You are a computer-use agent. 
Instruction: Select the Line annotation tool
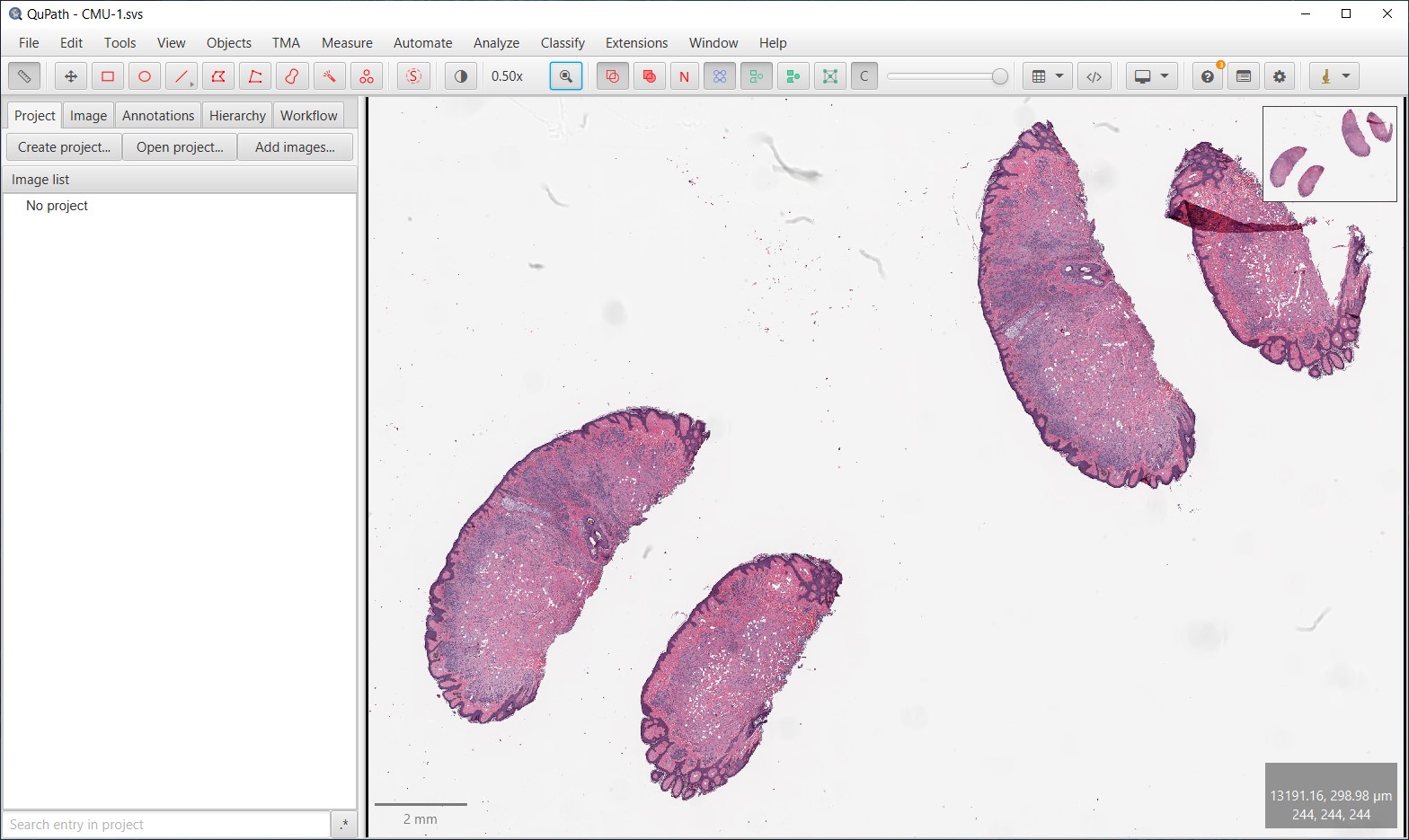[182, 76]
